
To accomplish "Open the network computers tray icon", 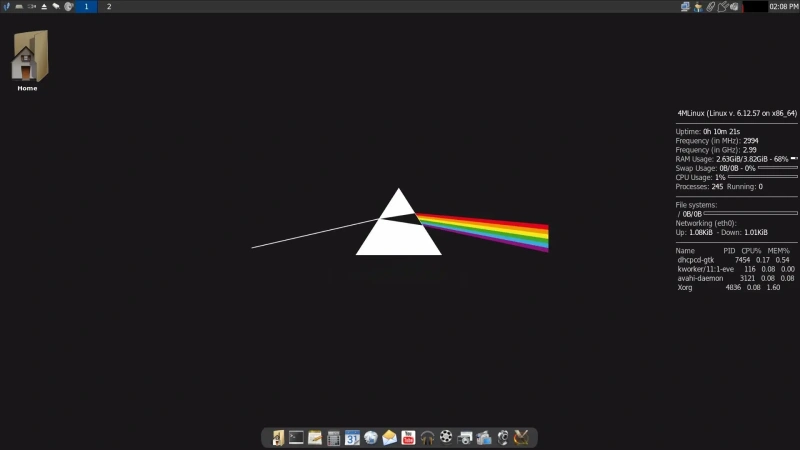I will coord(685,7).
